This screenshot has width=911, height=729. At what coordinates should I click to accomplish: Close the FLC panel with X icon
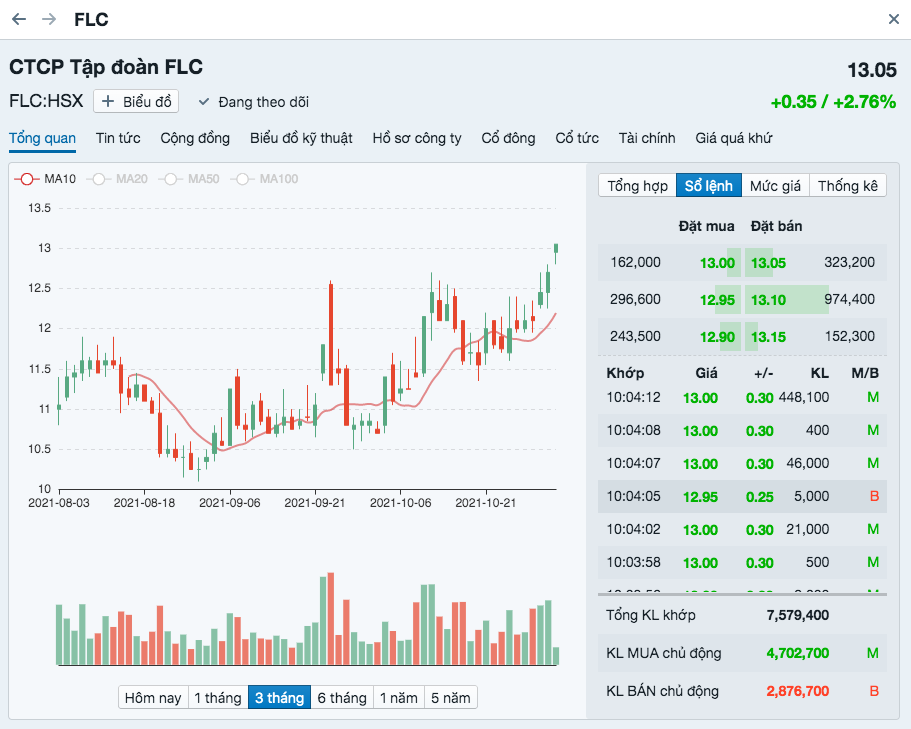click(894, 19)
